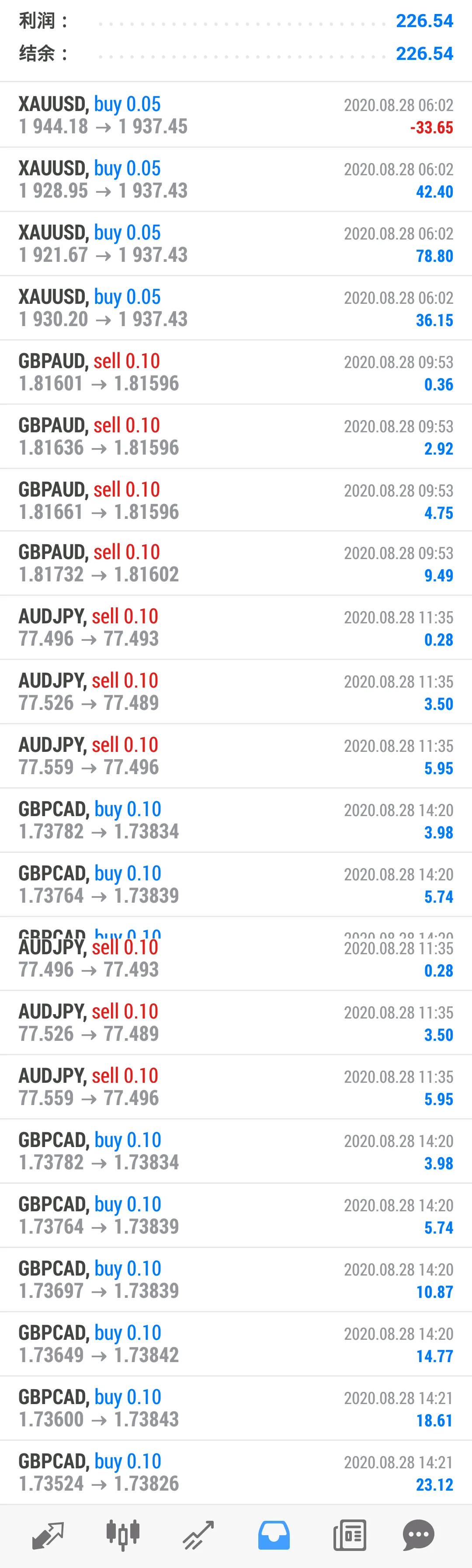Tap GBPCAD trade with 14.77 profit
This screenshot has height=1568, width=472.
236,1343
